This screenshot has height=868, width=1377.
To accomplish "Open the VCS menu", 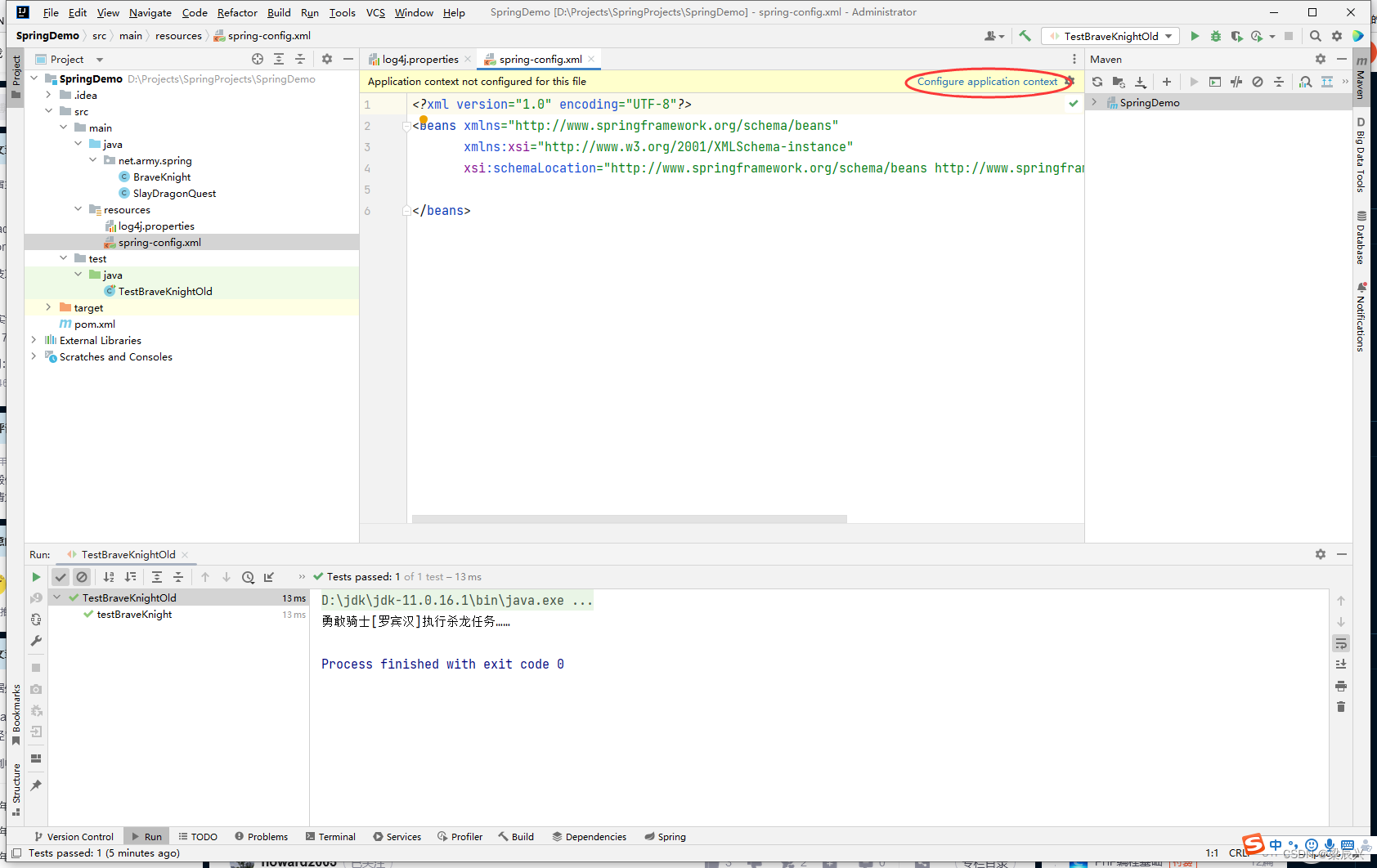I will pyautogui.click(x=375, y=12).
